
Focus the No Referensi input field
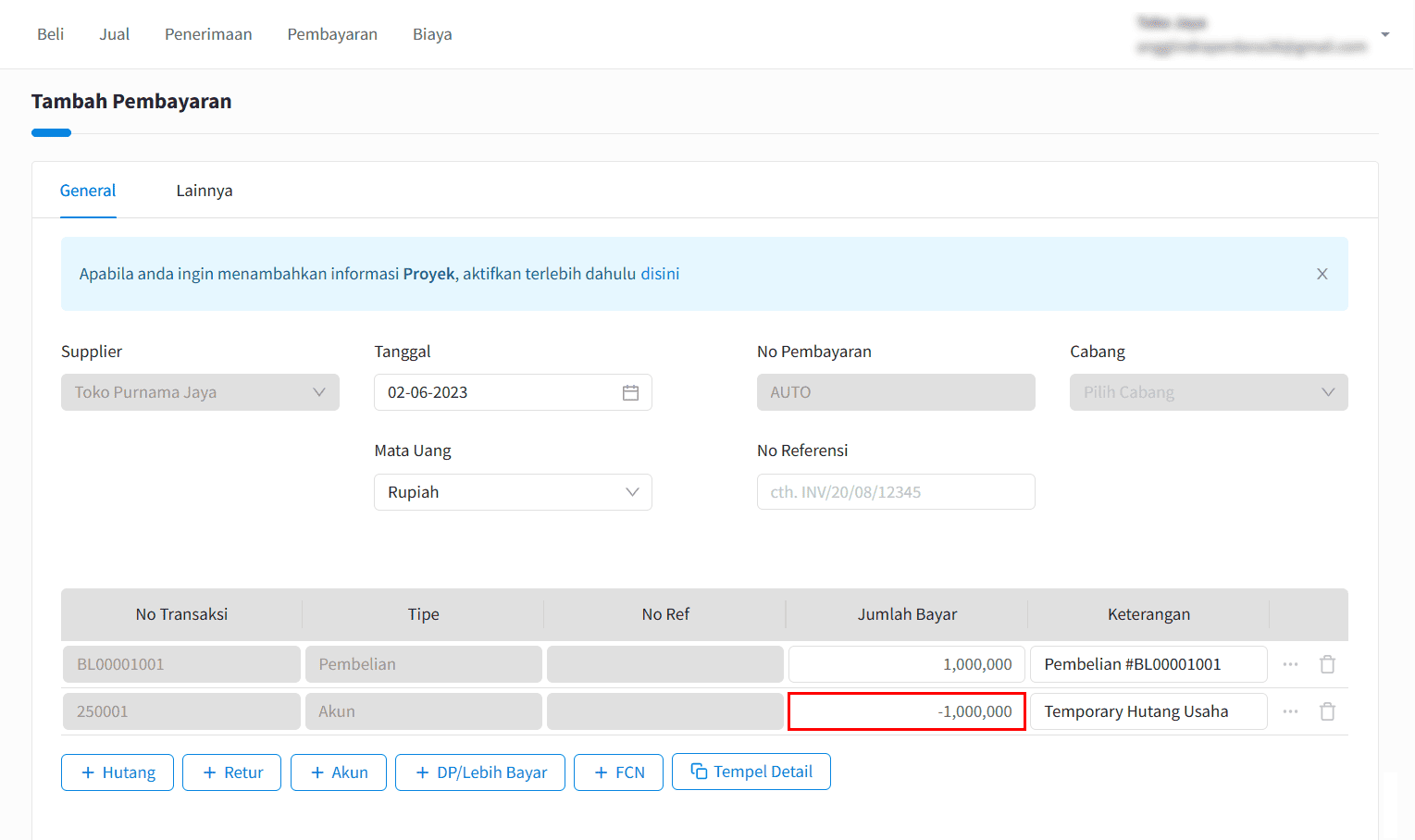[896, 492]
